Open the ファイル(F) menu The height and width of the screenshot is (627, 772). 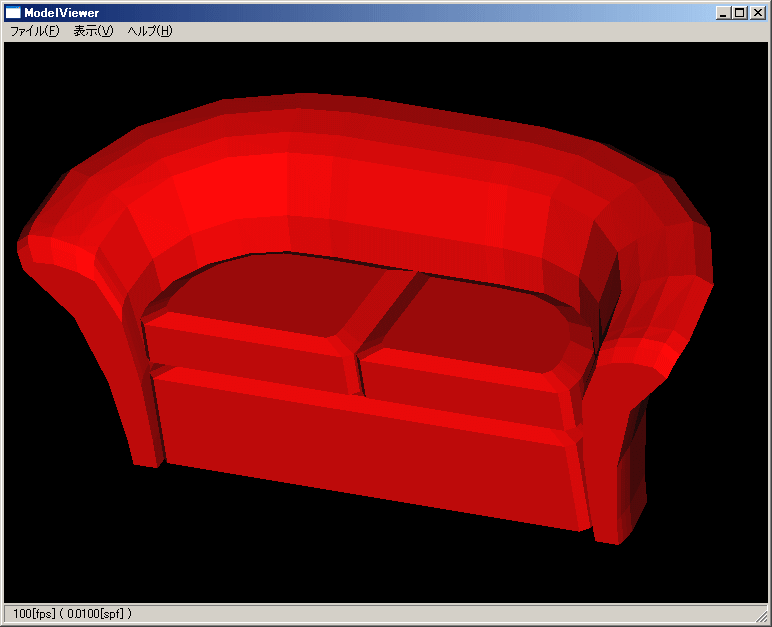click(34, 31)
